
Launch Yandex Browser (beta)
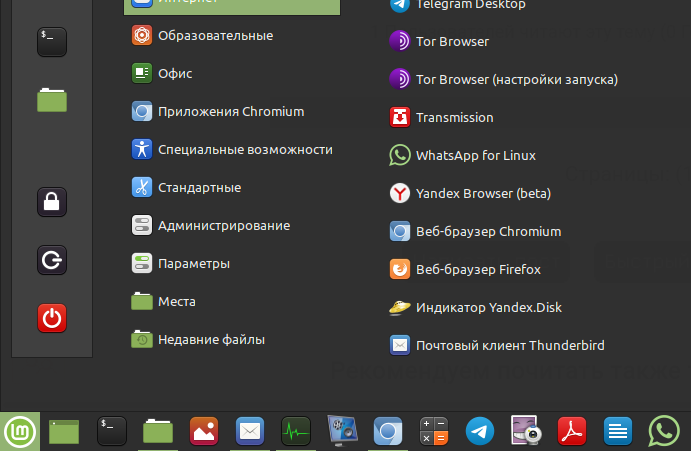point(470,193)
